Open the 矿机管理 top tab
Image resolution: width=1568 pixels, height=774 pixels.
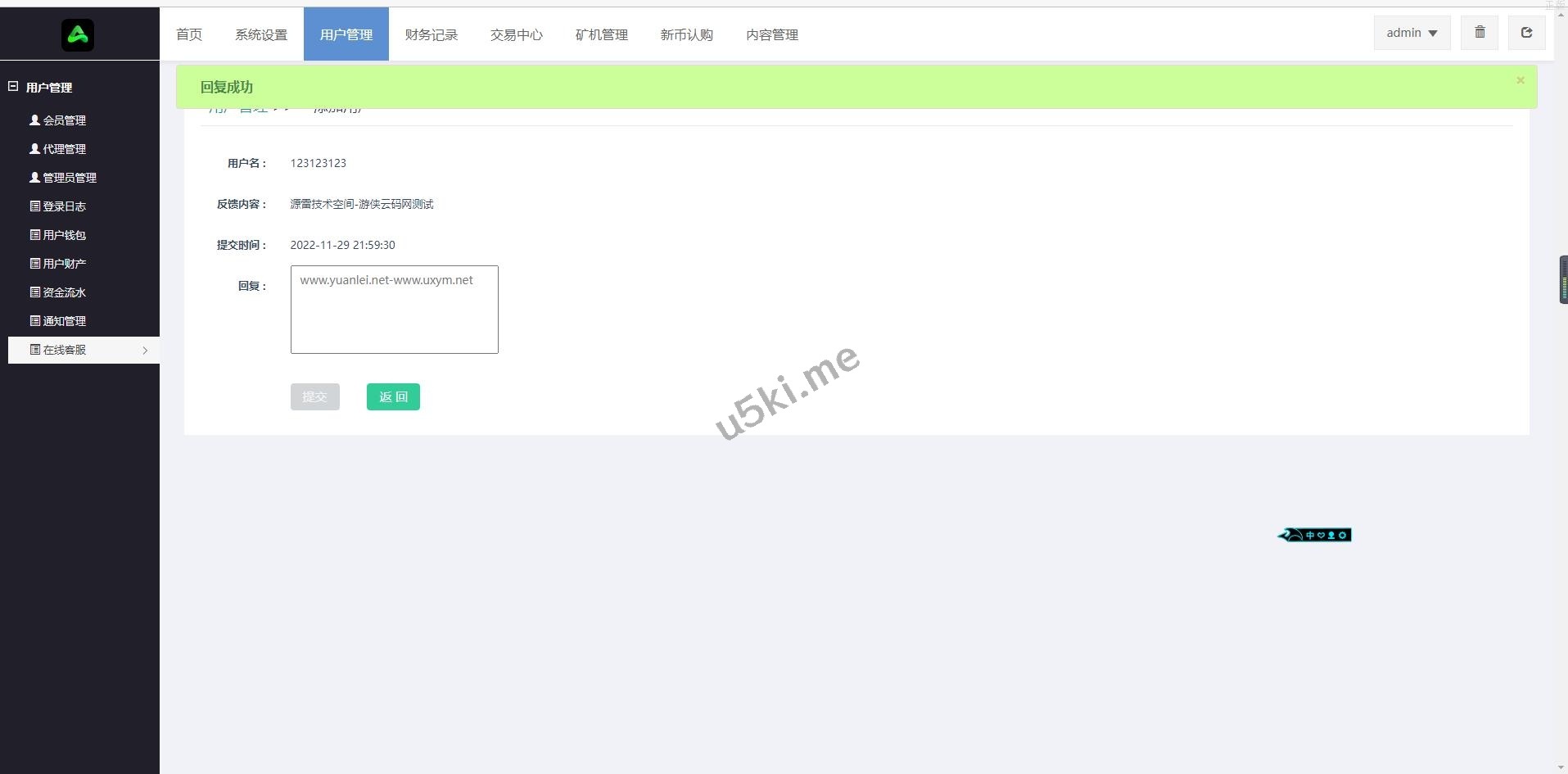coord(602,34)
